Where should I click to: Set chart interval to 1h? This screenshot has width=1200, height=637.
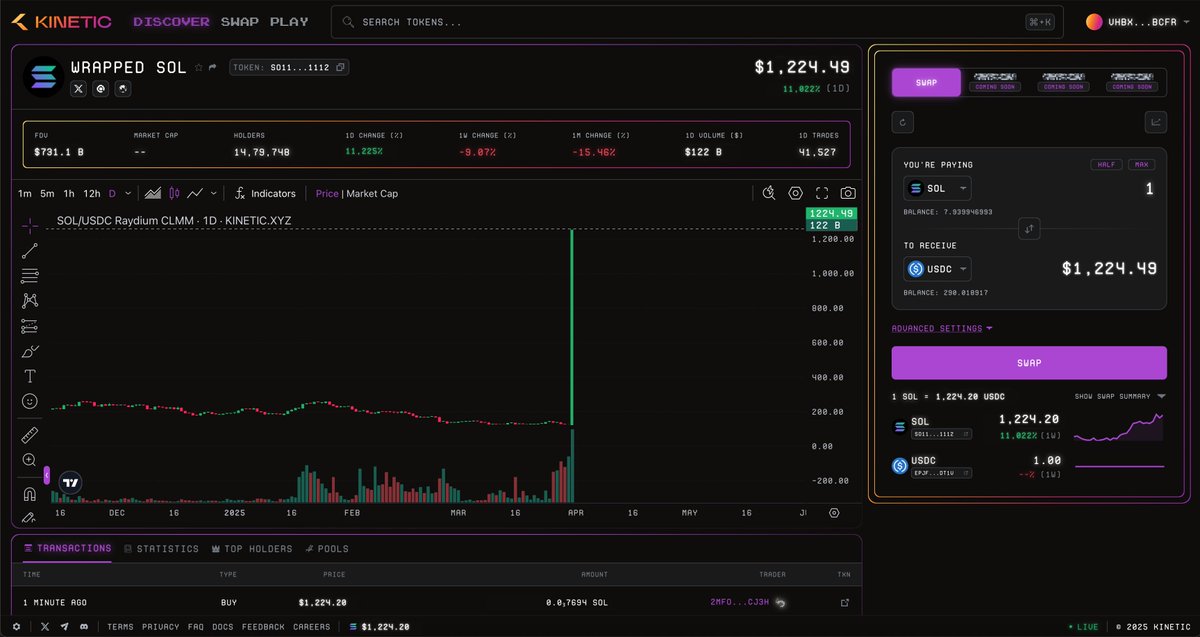(x=69, y=193)
